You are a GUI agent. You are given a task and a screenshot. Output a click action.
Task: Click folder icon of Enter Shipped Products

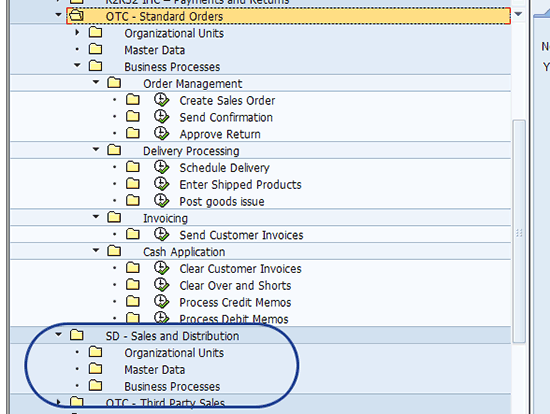[133, 184]
